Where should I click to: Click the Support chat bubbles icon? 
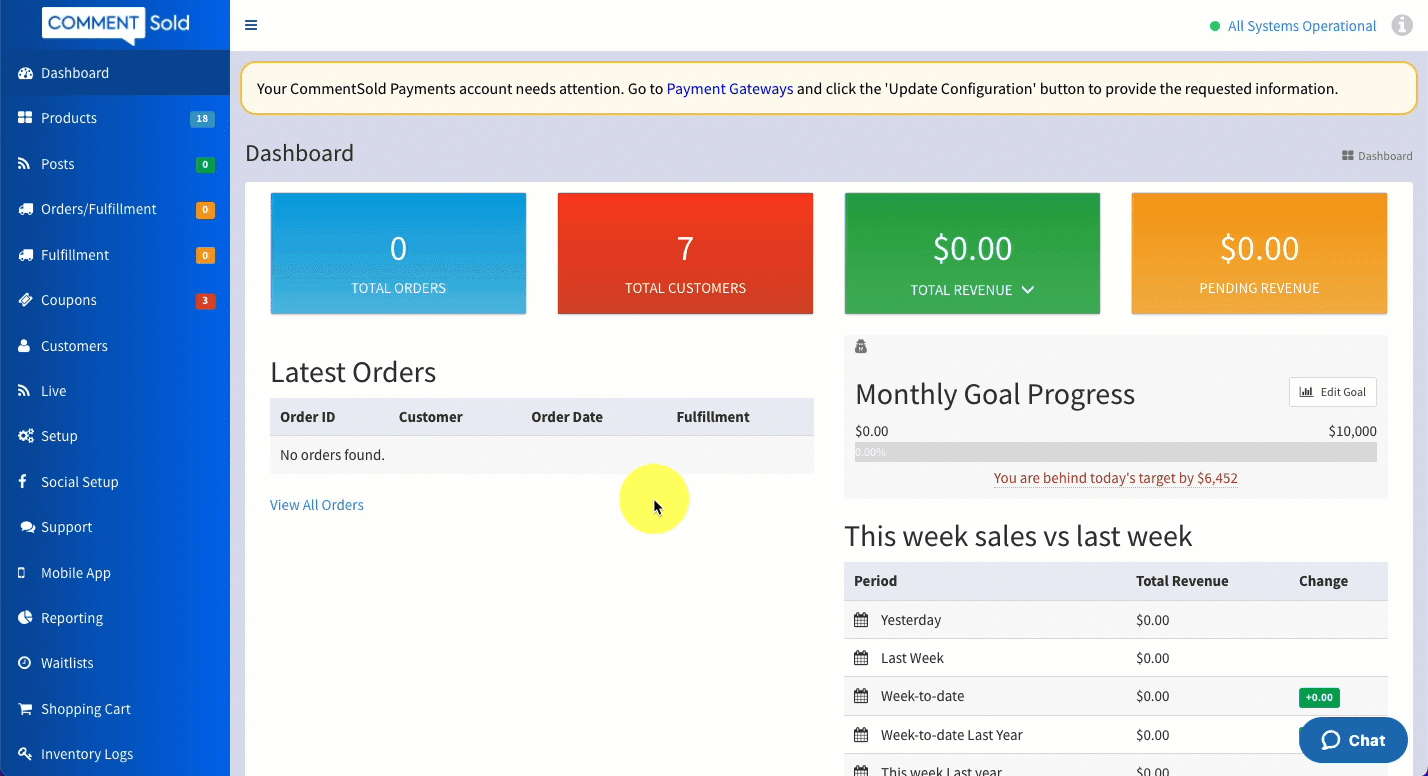(27, 527)
